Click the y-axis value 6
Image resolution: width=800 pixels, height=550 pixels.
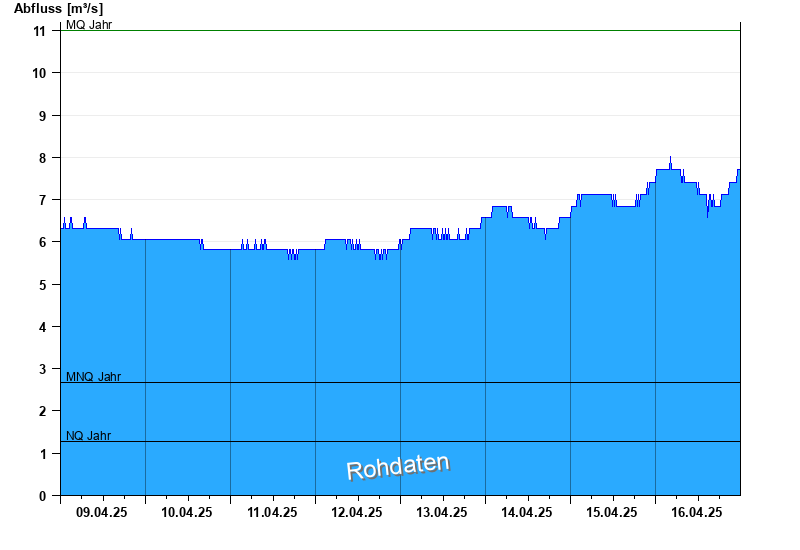click(x=43, y=242)
